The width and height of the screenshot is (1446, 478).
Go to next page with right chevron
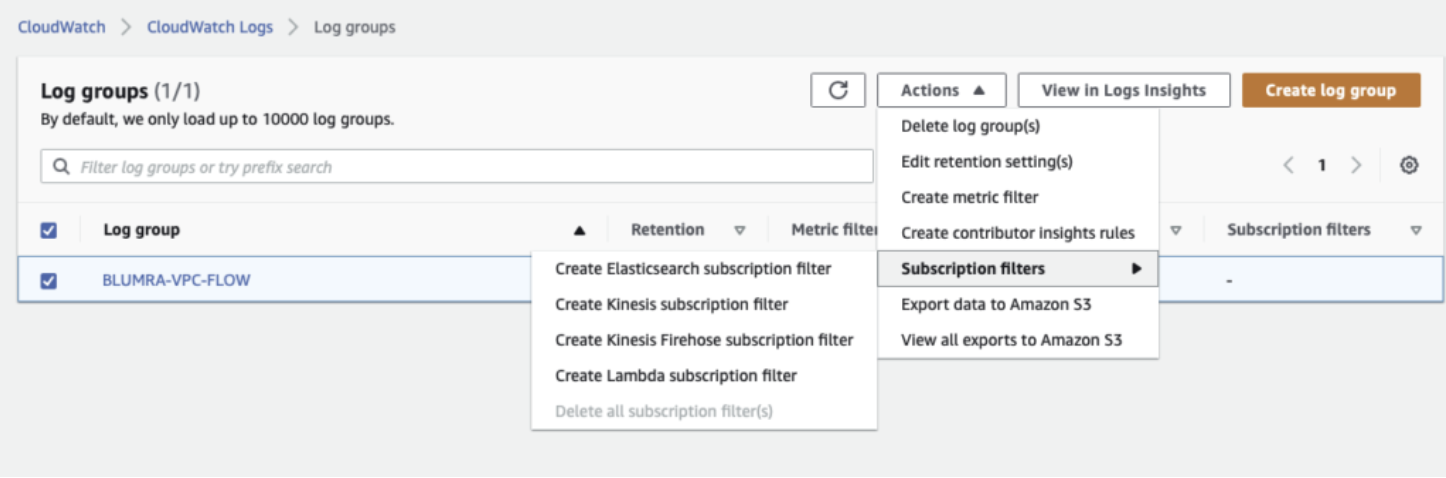coord(1356,166)
